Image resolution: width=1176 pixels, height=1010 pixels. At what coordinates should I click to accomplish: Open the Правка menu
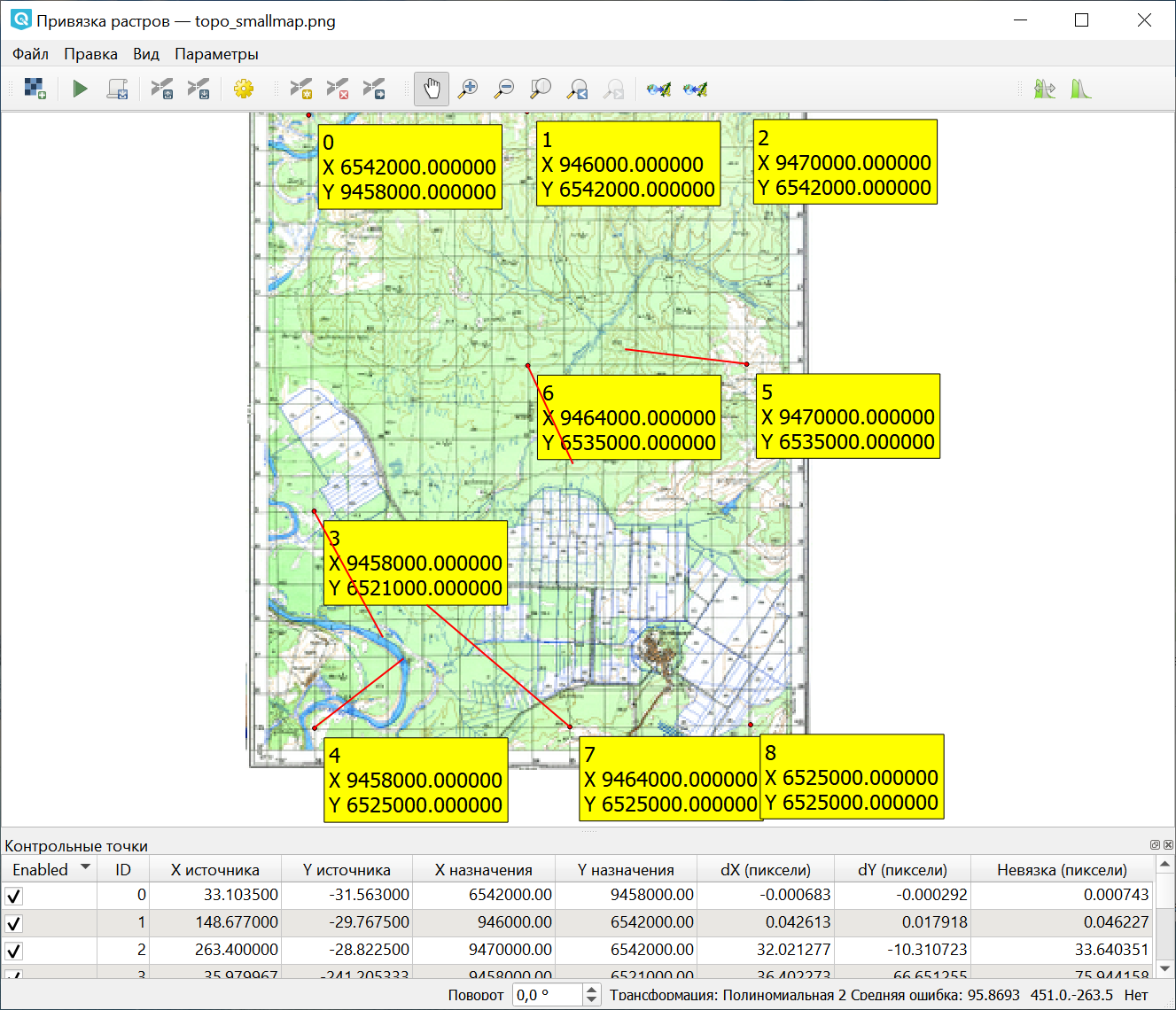coord(90,54)
